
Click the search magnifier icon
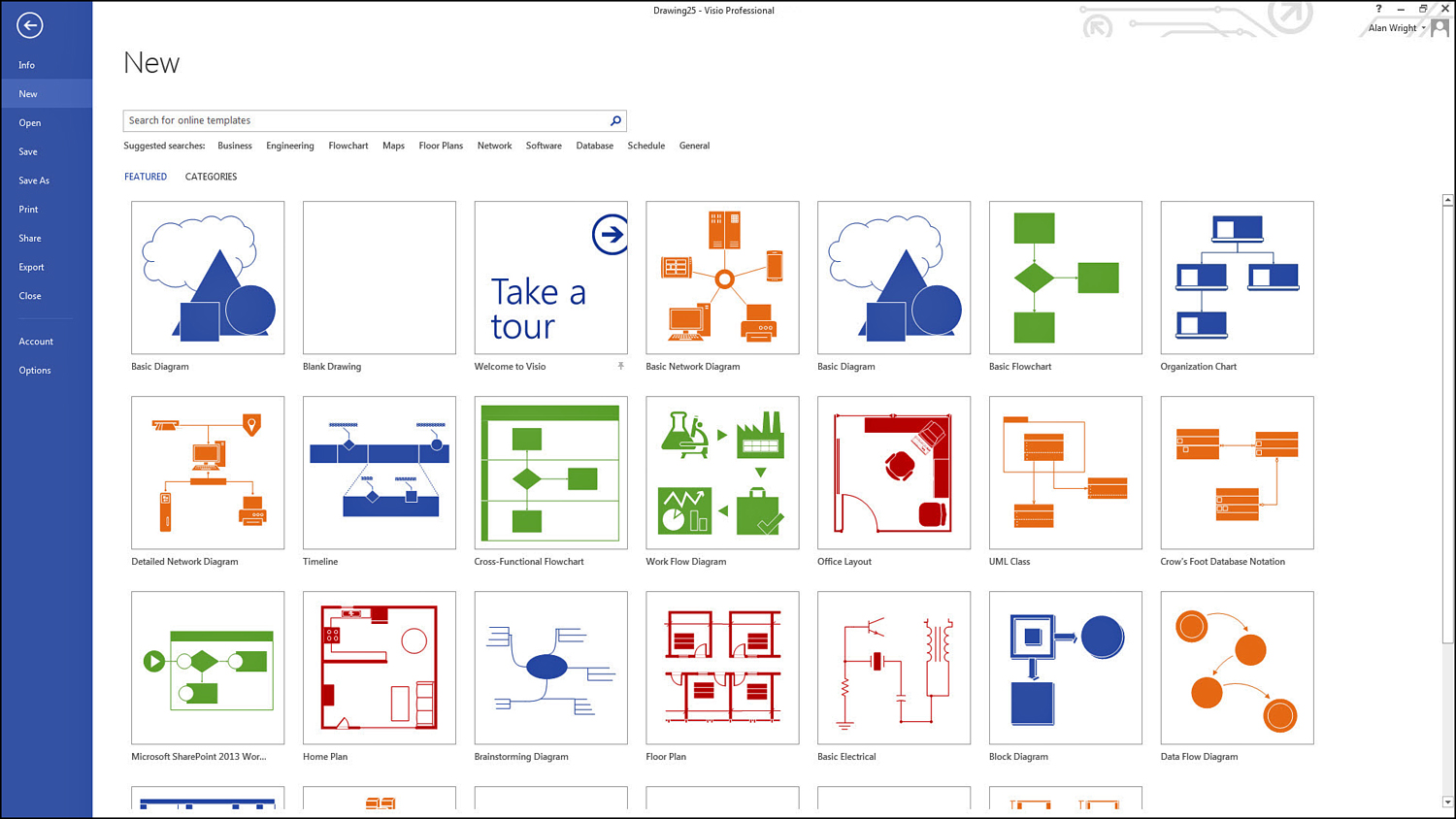615,121
